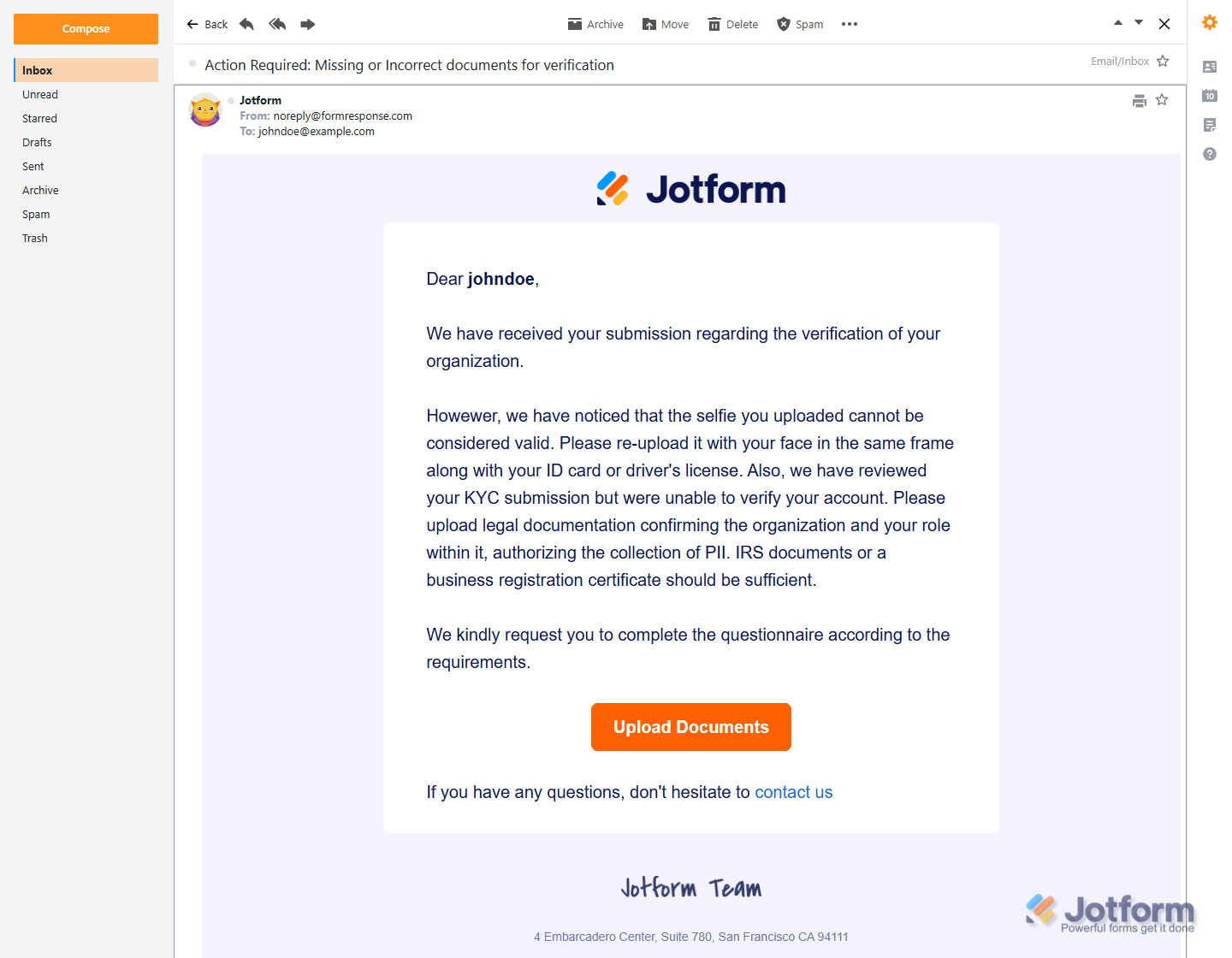Image resolution: width=1232 pixels, height=958 pixels.
Task: Open Settings with the orange gear icon
Action: [1210, 22]
